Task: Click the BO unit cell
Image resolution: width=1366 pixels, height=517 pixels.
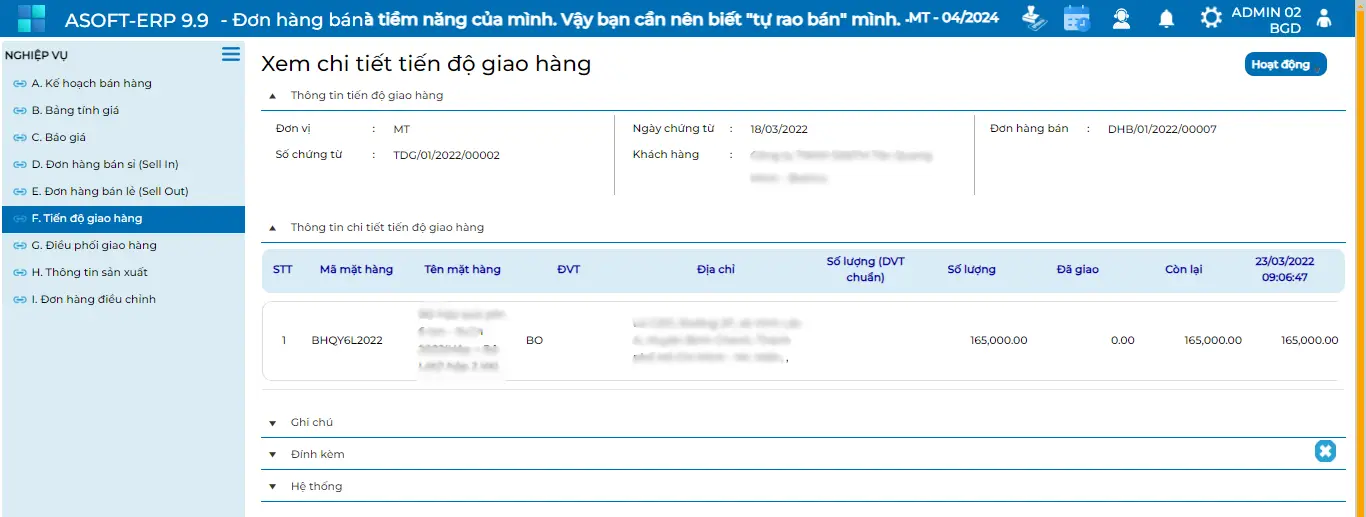Action: tap(534, 341)
